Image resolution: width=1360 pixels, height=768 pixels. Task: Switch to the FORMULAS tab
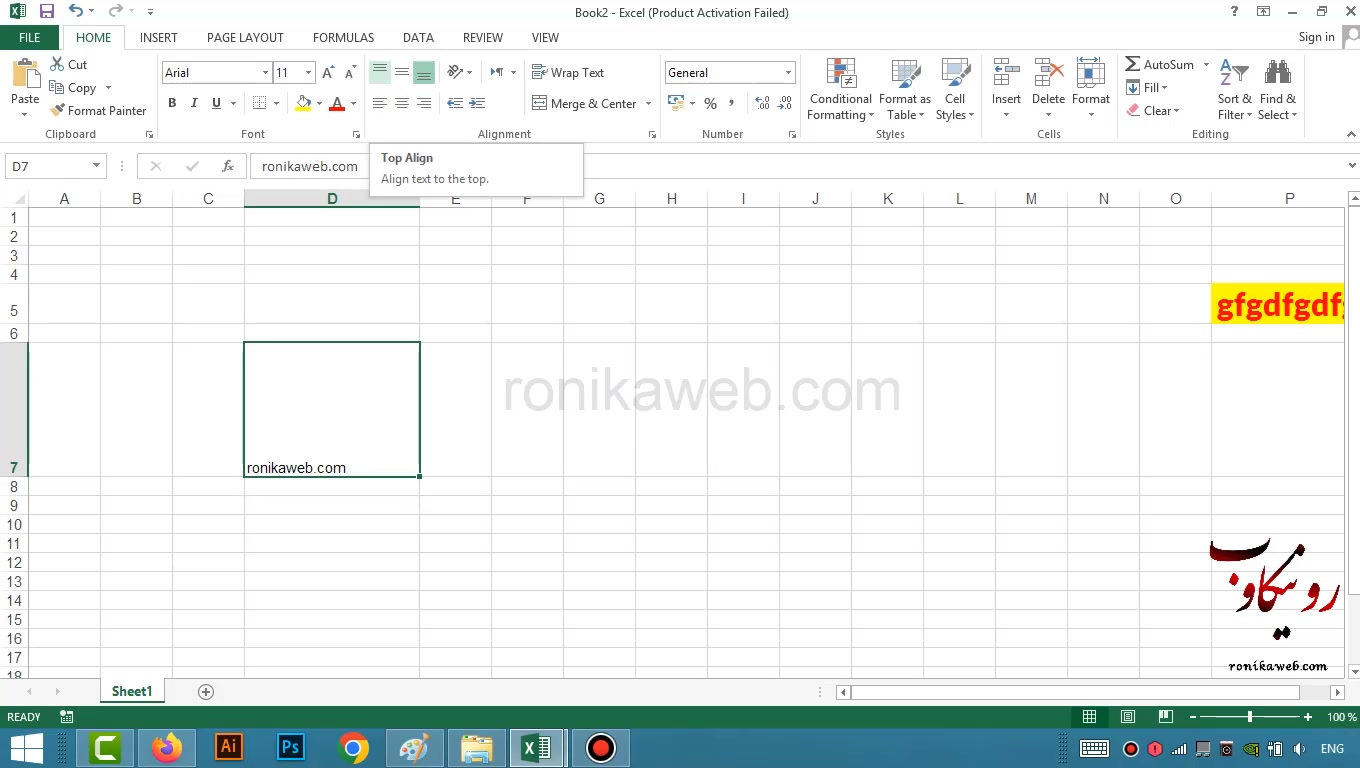click(343, 38)
